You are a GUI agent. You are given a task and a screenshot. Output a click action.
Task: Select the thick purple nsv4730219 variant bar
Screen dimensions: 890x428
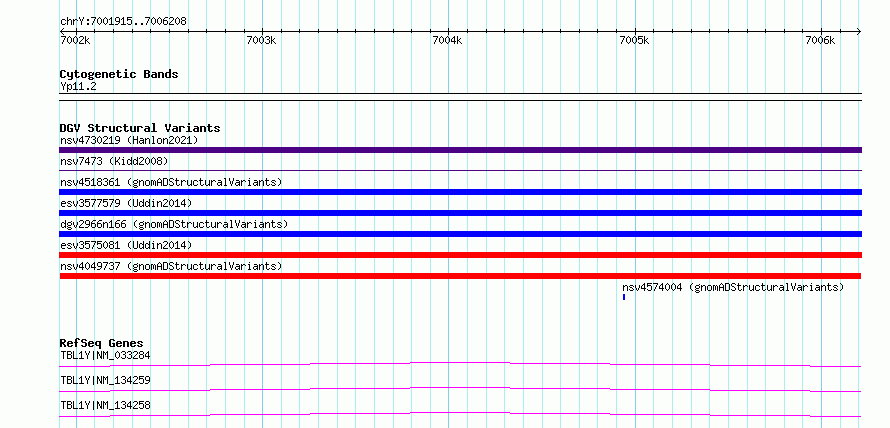click(460, 150)
